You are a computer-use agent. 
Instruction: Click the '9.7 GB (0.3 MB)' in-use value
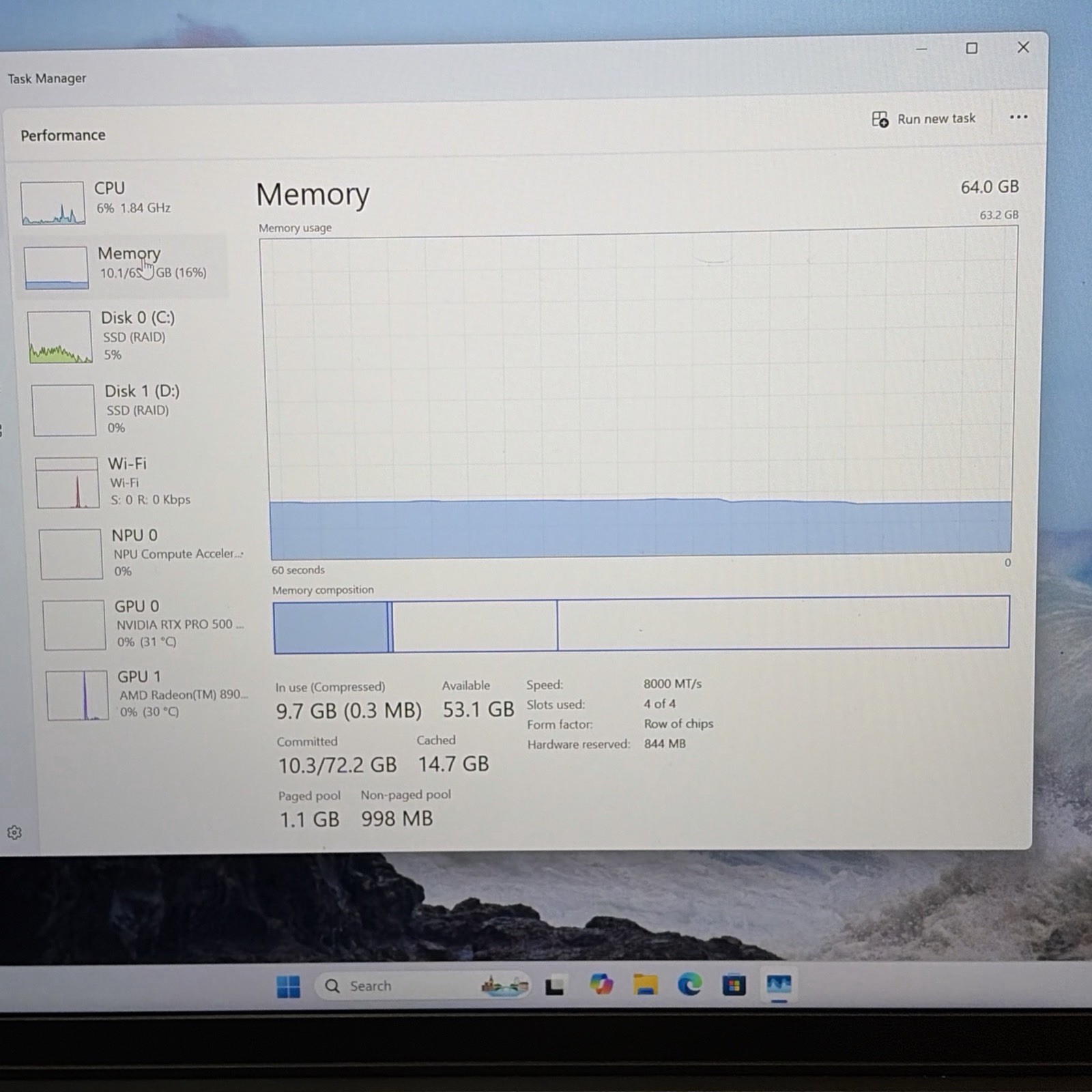pos(349,711)
